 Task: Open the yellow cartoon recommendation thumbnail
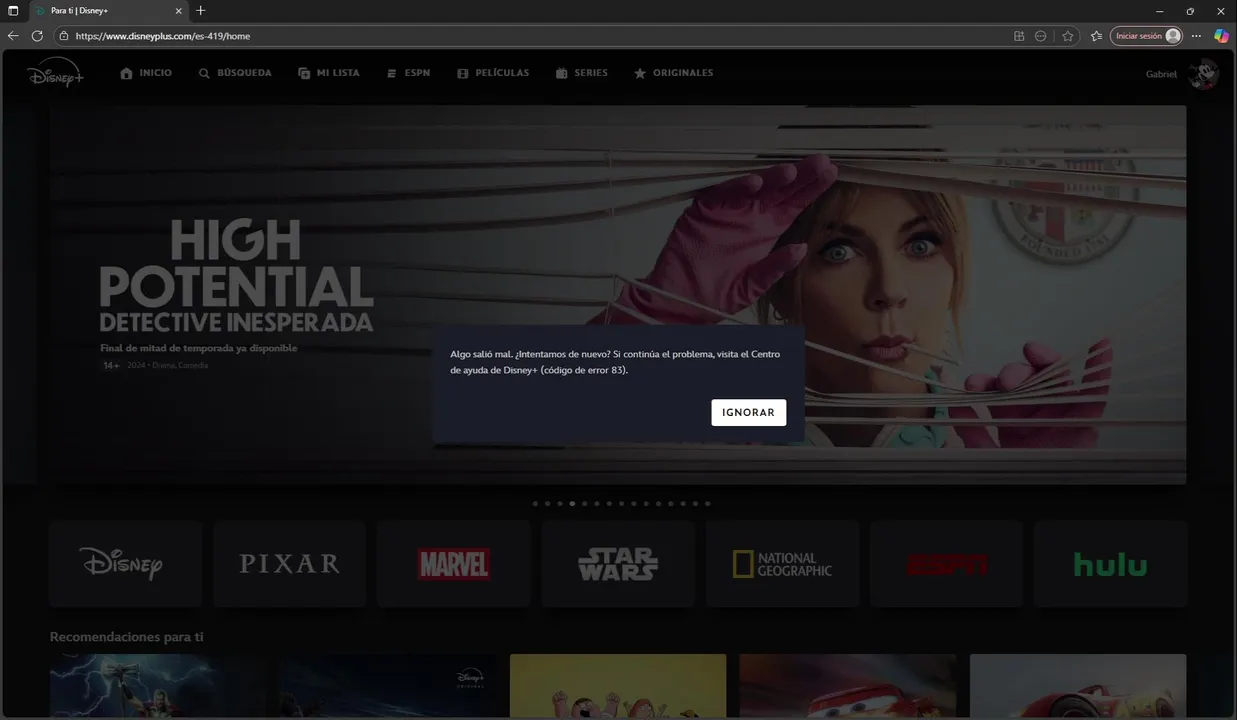pyautogui.click(x=618, y=687)
